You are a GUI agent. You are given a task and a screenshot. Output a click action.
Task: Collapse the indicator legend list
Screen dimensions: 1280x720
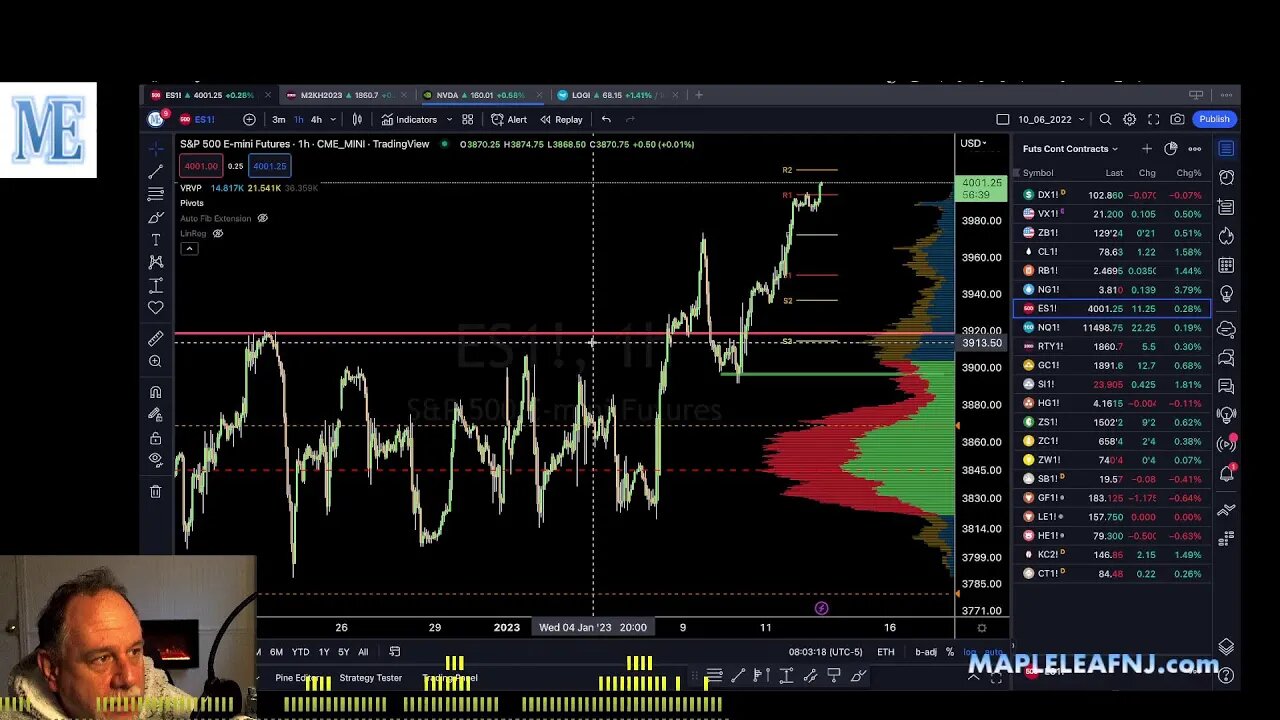189,248
